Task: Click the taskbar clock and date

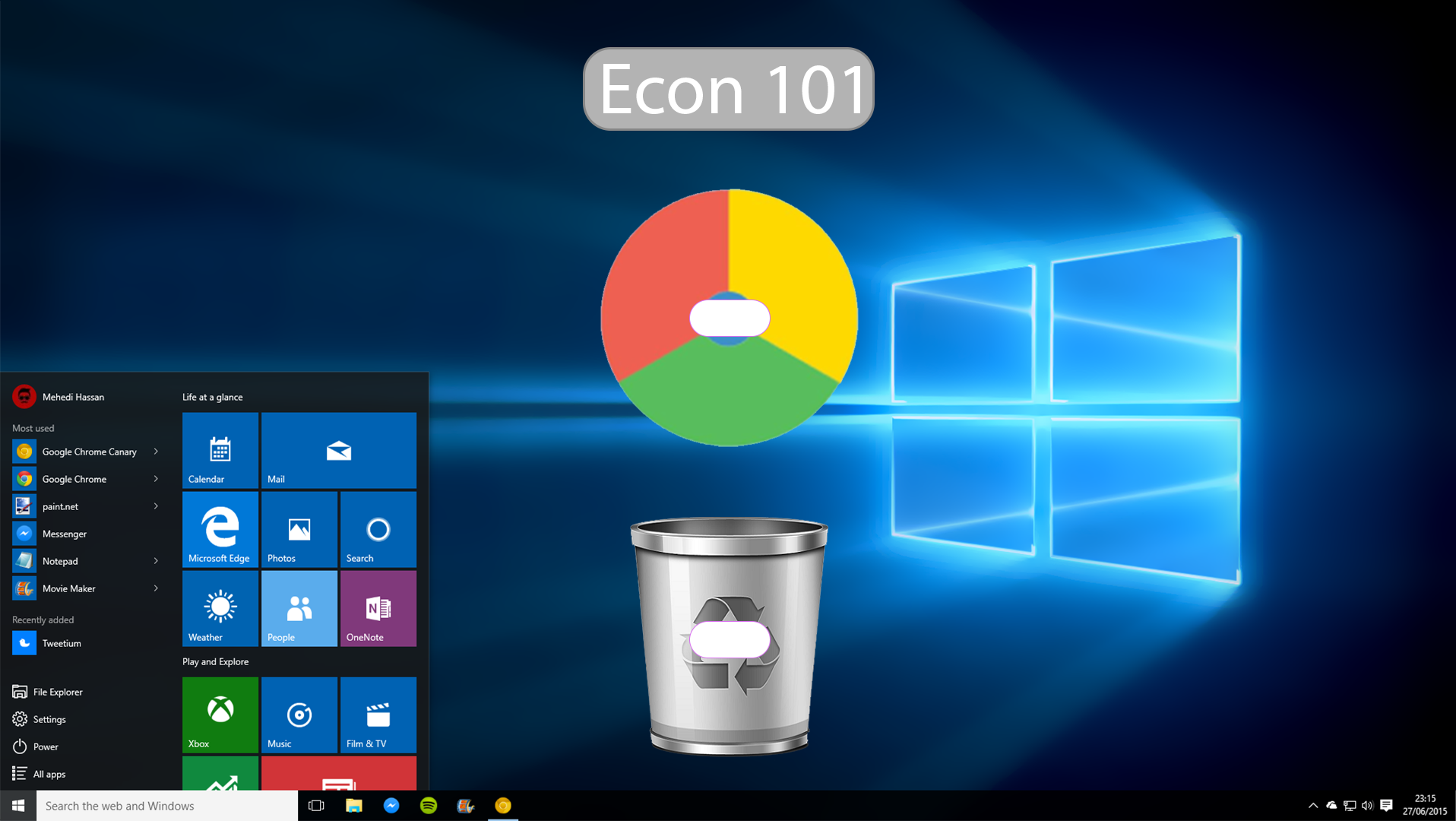Action: tap(1425, 806)
